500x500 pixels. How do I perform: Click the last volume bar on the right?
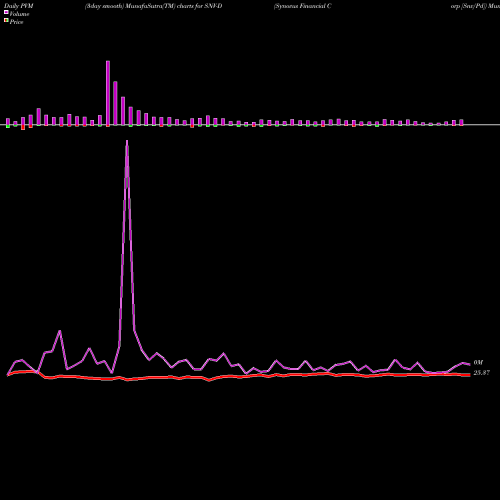pos(461,122)
